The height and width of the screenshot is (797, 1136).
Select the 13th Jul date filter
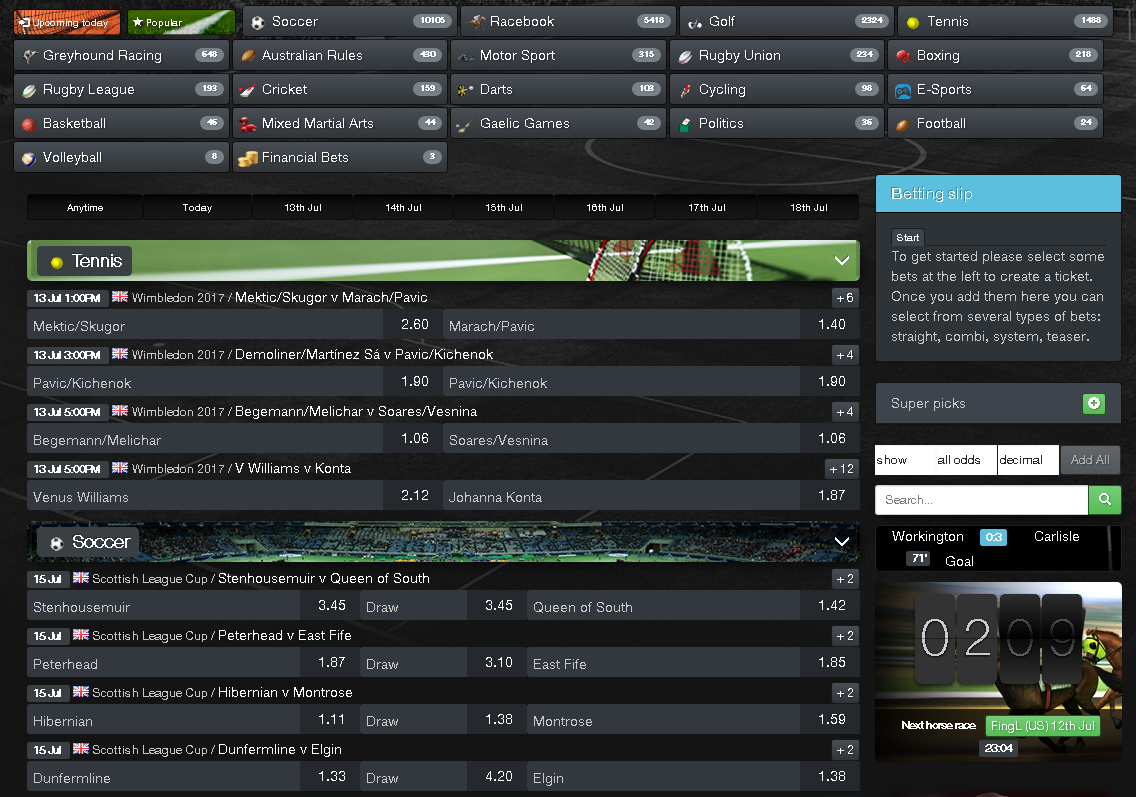303,208
